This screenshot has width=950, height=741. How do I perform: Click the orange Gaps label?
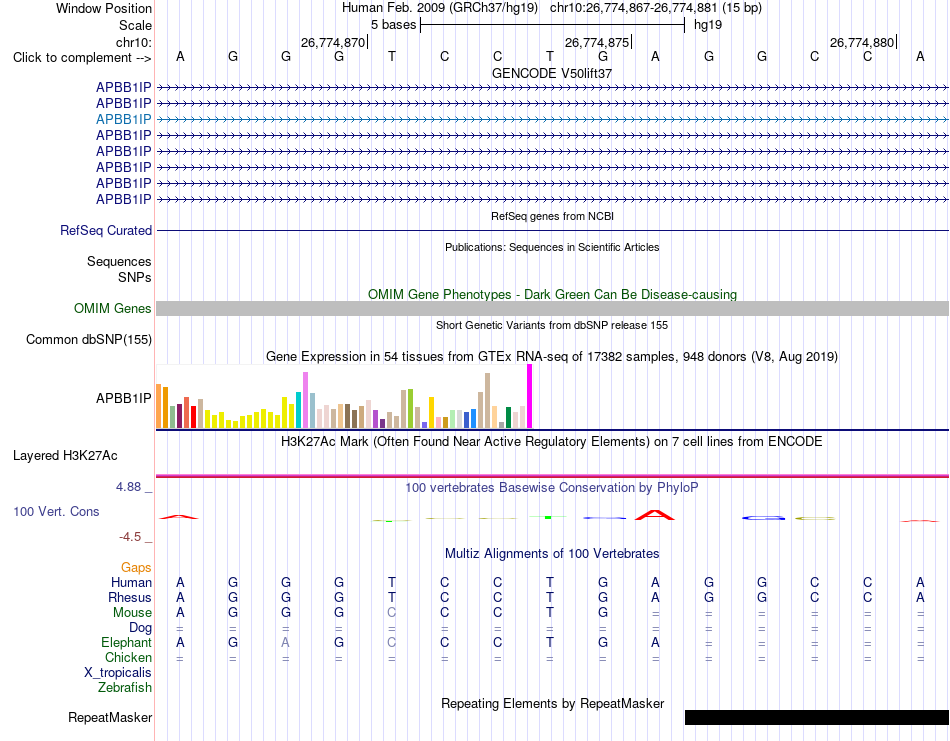tap(136, 567)
